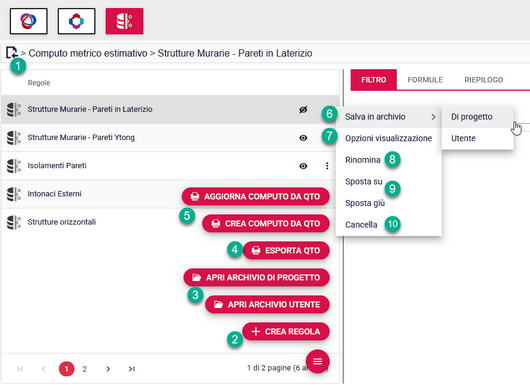Go to previous page arrow
This screenshot has height=385, width=530.
(44, 369)
